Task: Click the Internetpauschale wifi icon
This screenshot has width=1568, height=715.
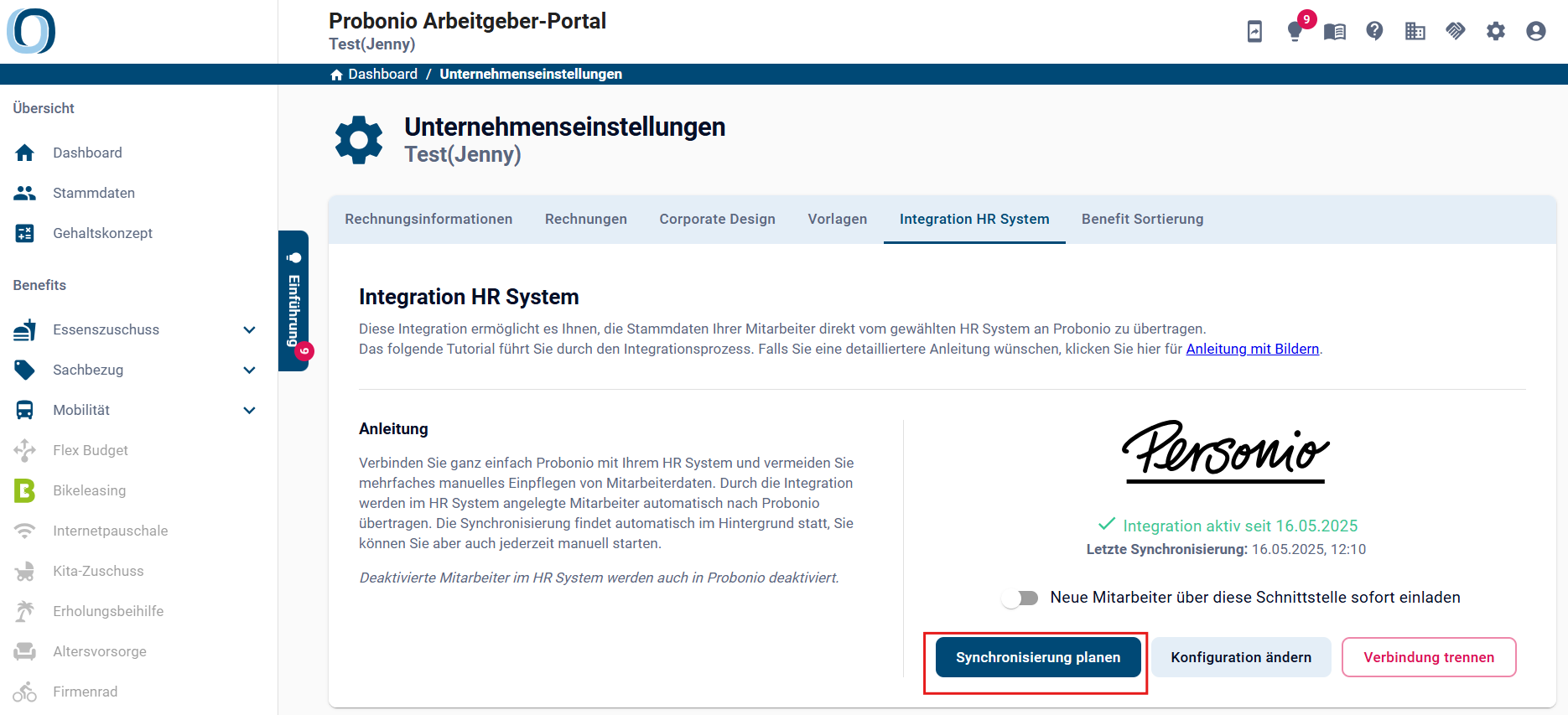Action: (24, 531)
